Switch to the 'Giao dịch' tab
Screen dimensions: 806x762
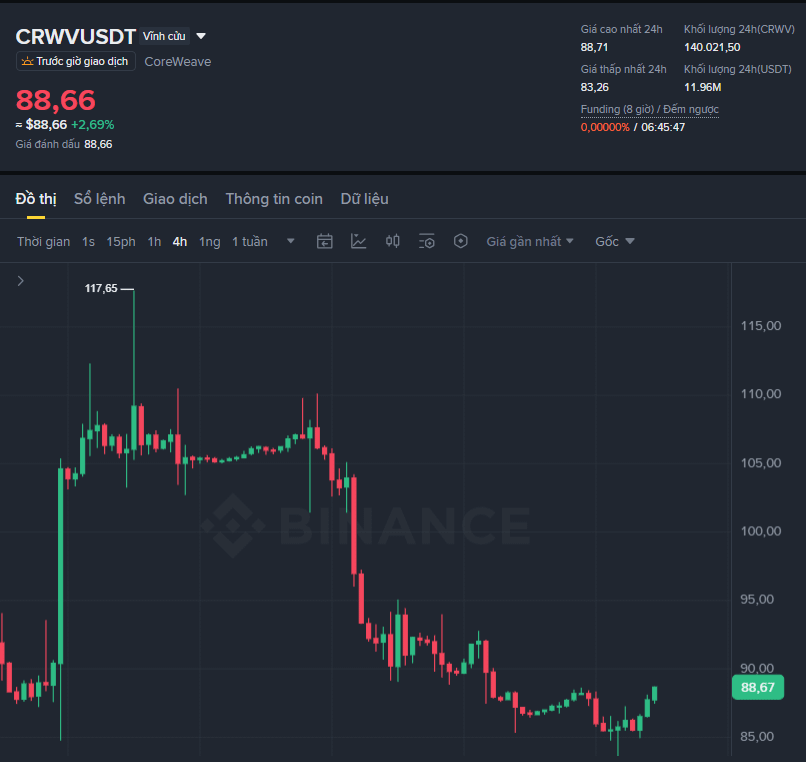tap(175, 199)
